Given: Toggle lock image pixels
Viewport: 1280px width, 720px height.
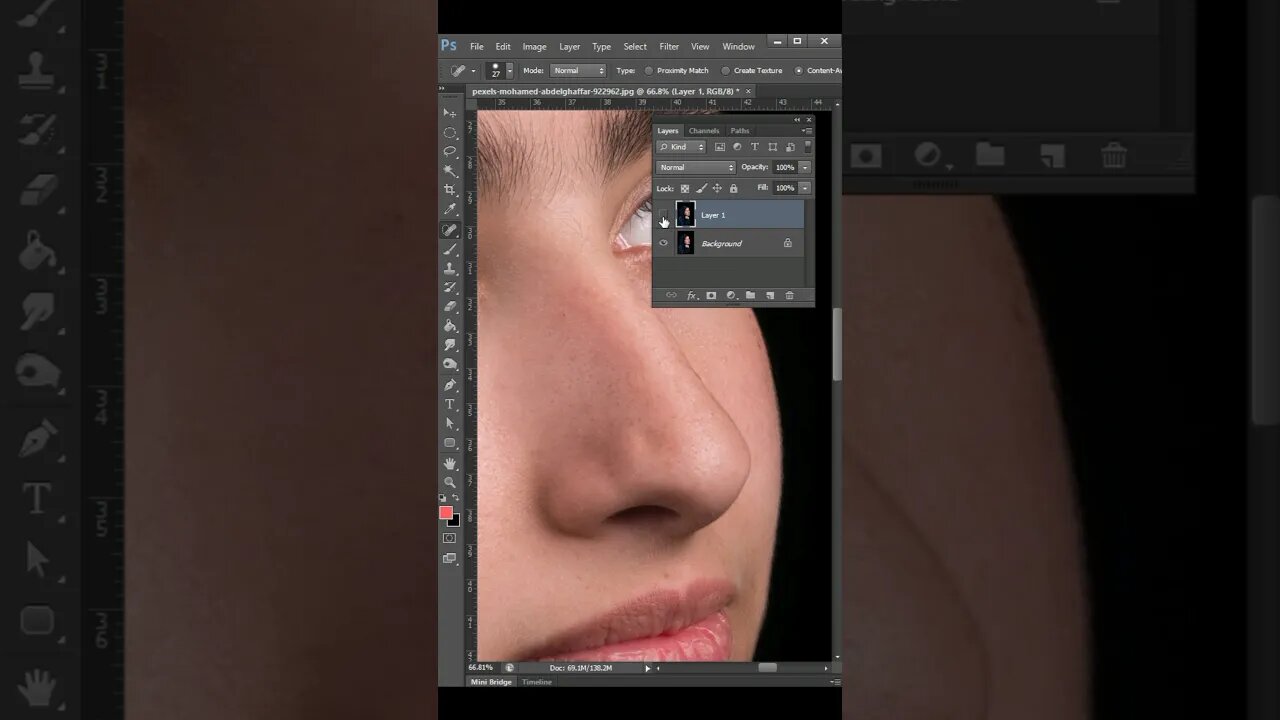Looking at the screenshot, I should (701, 188).
